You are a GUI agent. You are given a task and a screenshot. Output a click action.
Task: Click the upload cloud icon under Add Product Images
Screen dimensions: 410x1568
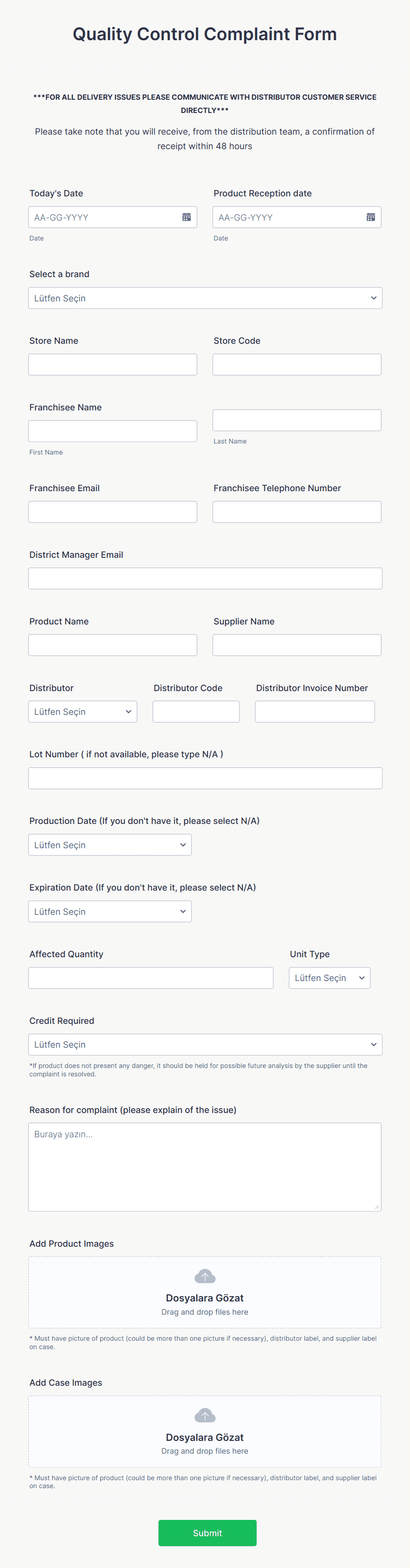pyautogui.click(x=205, y=1276)
